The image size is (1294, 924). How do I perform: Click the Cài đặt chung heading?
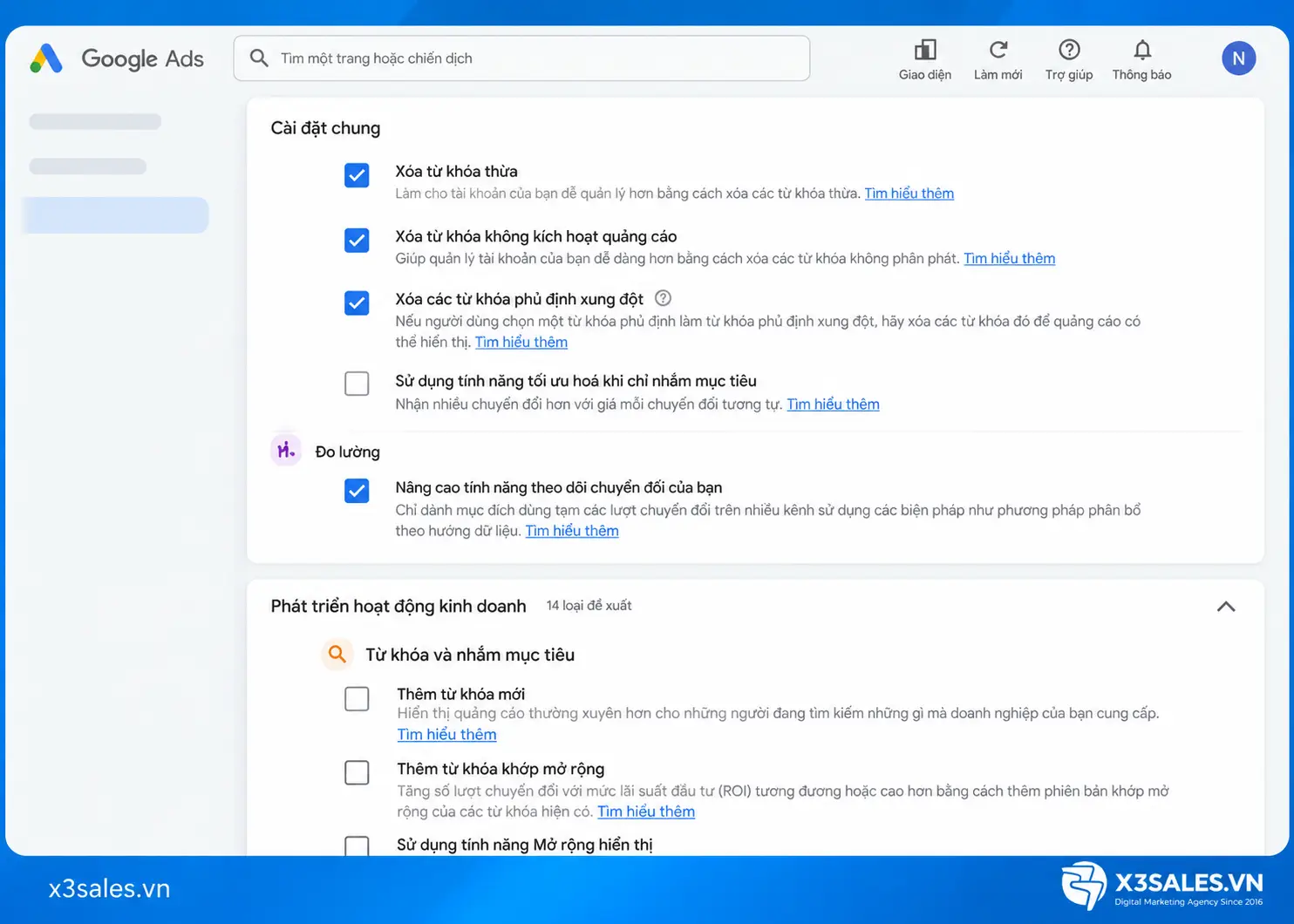click(325, 128)
